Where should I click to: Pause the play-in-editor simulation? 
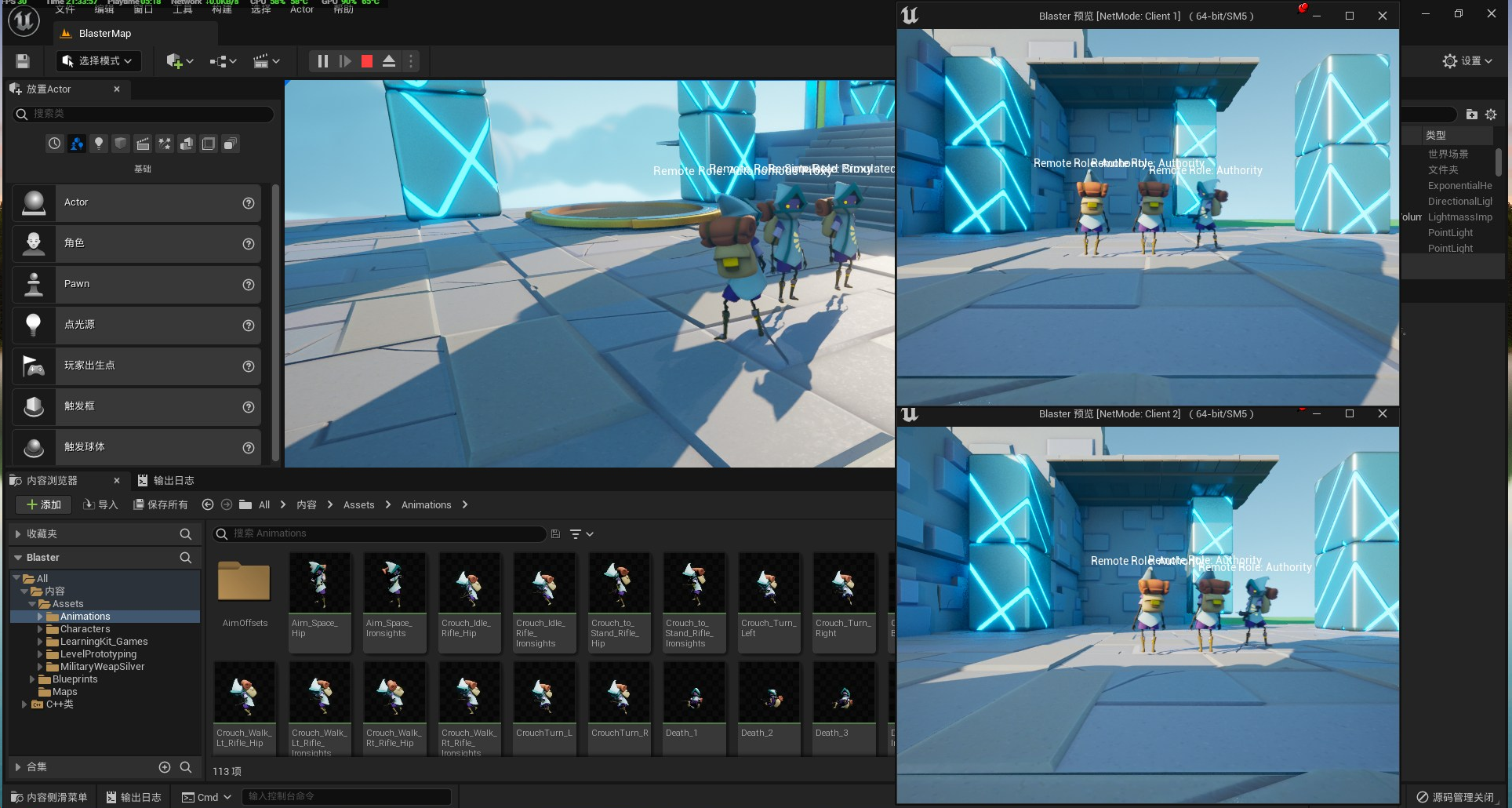322,61
